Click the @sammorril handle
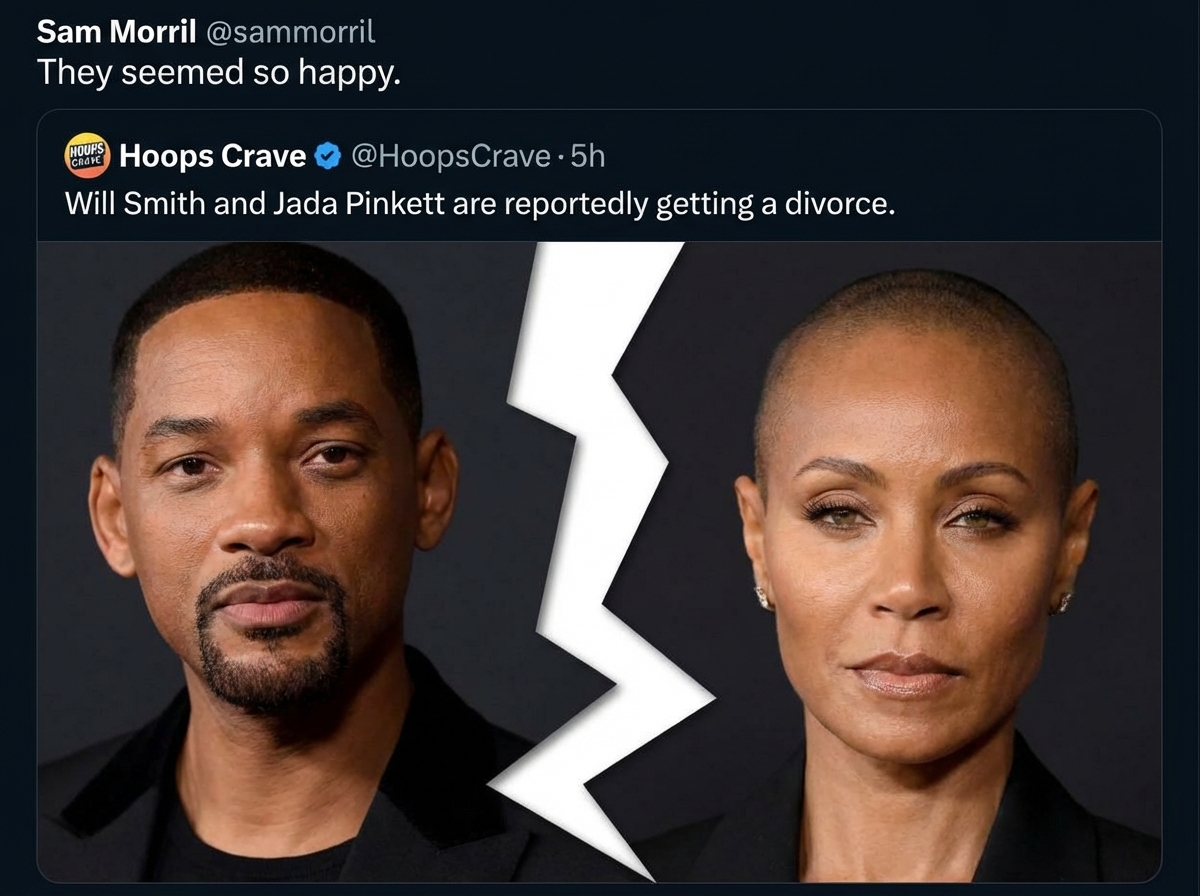Viewport: 1200px width, 896px height. point(290,32)
